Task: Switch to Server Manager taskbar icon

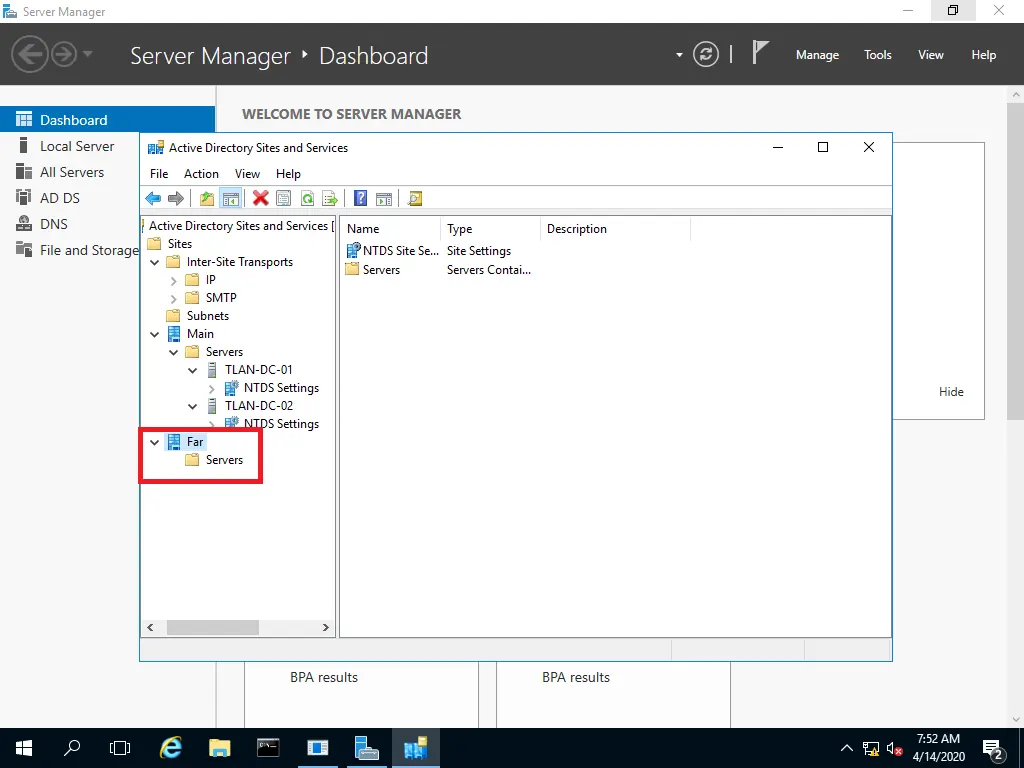Action: (366, 748)
